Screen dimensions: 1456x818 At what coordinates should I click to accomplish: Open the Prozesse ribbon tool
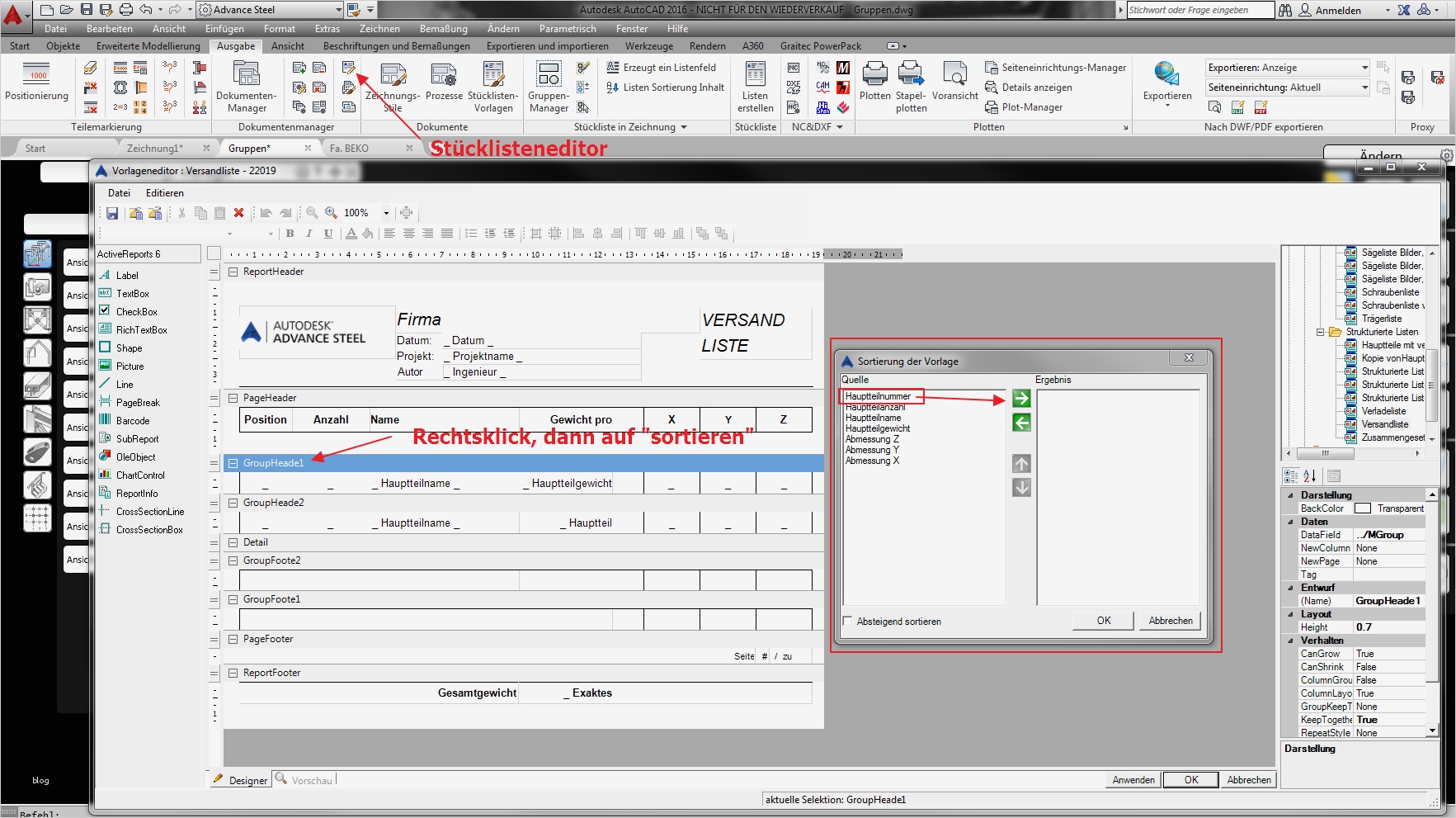coord(444,81)
